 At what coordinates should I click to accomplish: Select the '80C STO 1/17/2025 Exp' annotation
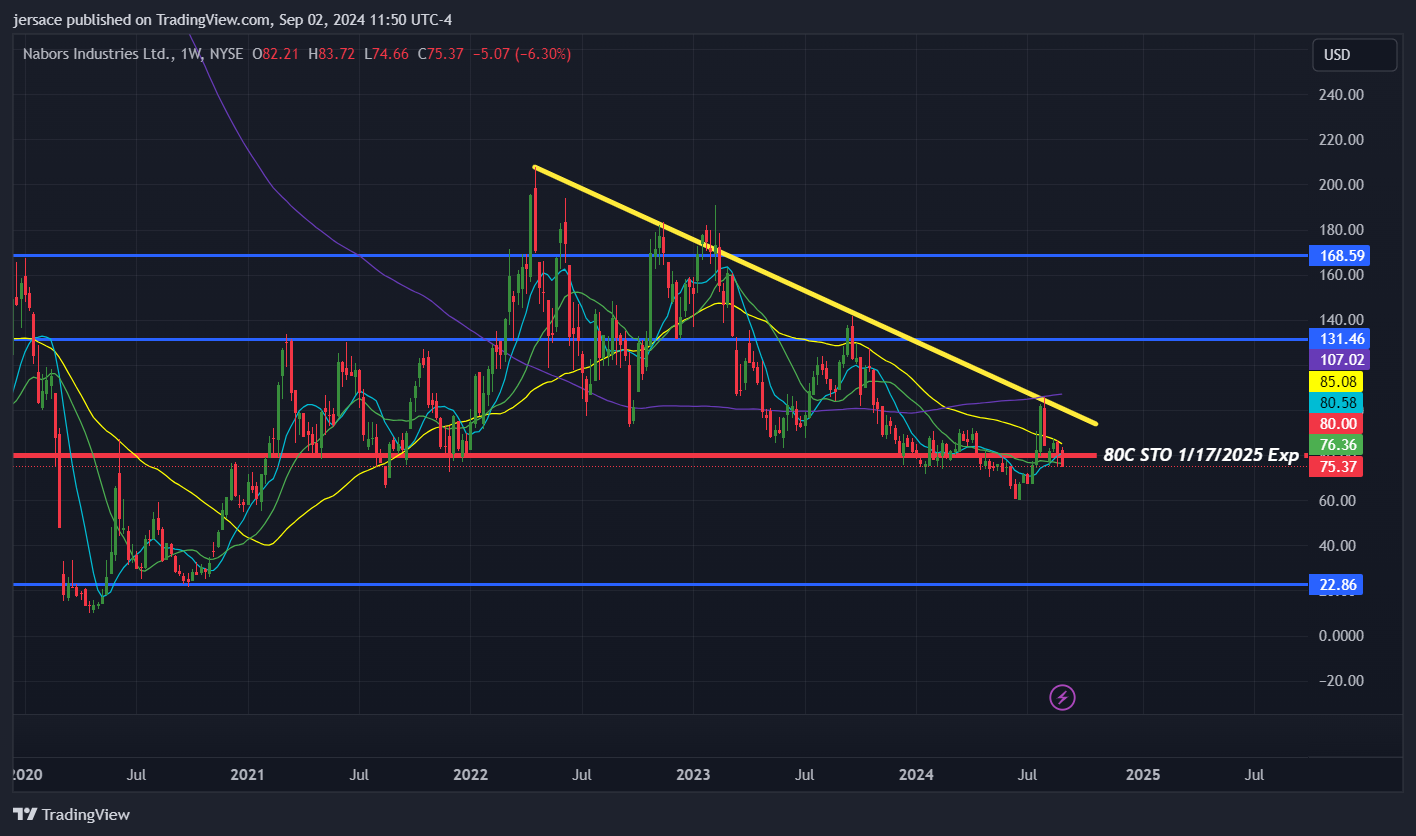1201,456
